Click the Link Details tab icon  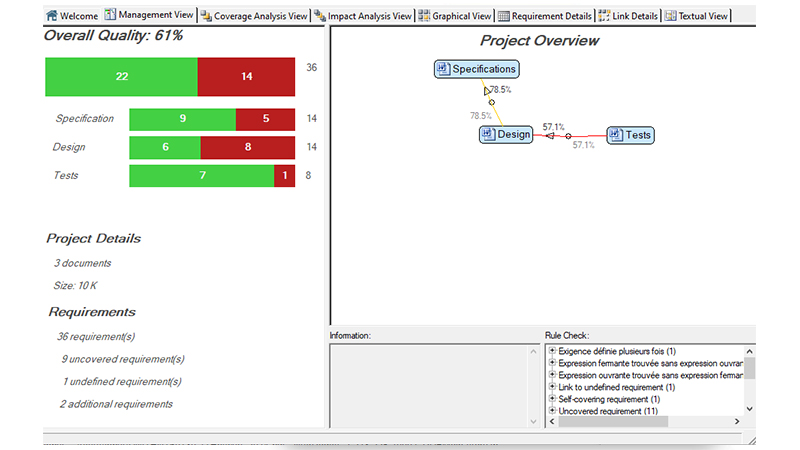click(605, 16)
